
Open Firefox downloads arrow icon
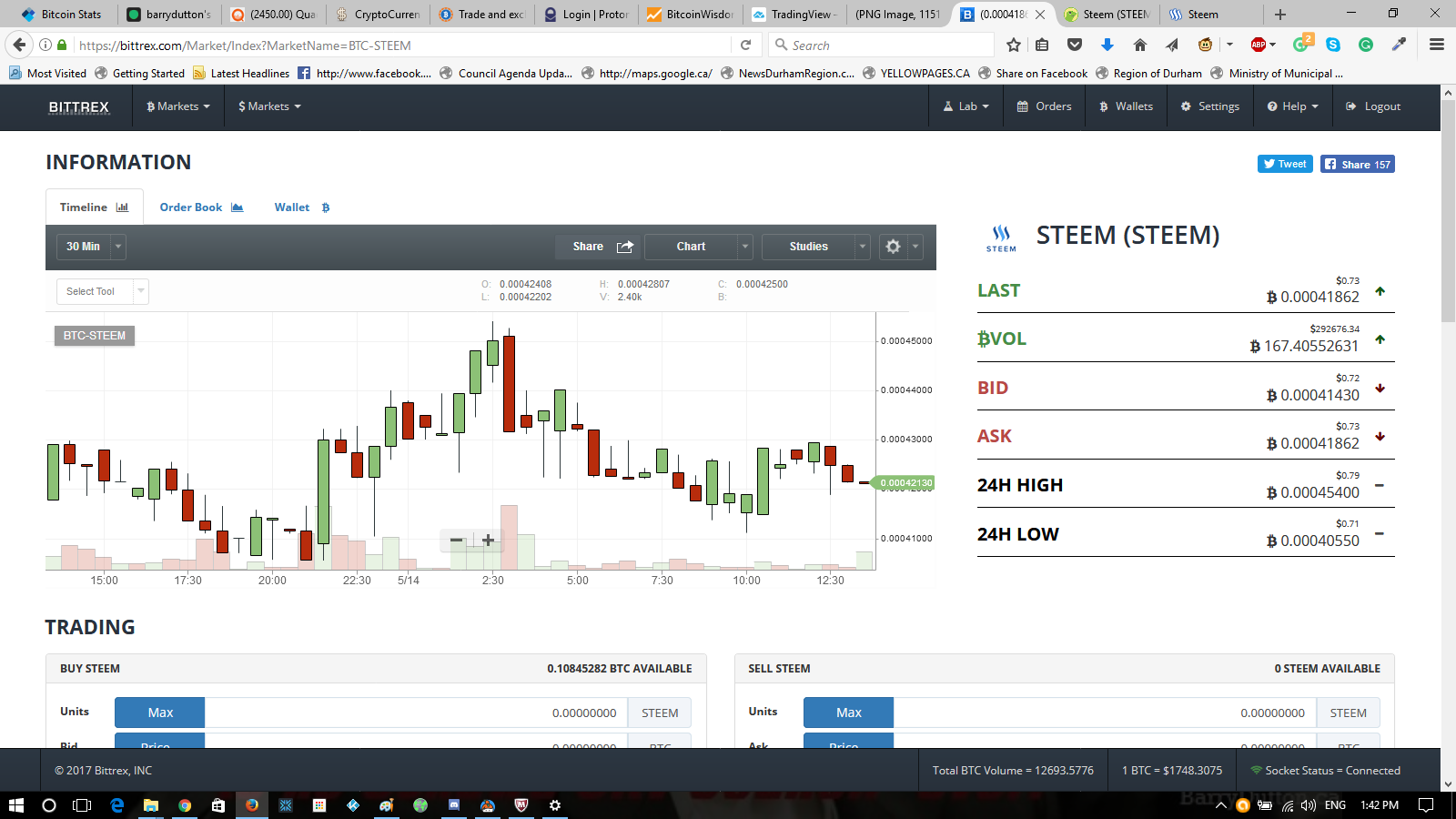coord(1107,45)
